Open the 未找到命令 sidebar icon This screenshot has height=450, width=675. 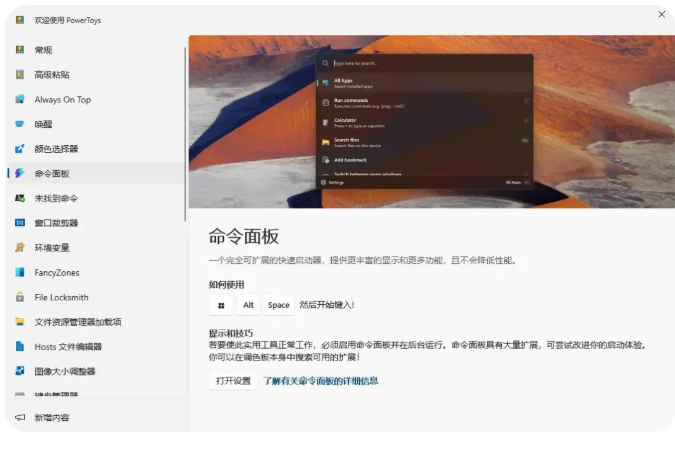(20, 198)
